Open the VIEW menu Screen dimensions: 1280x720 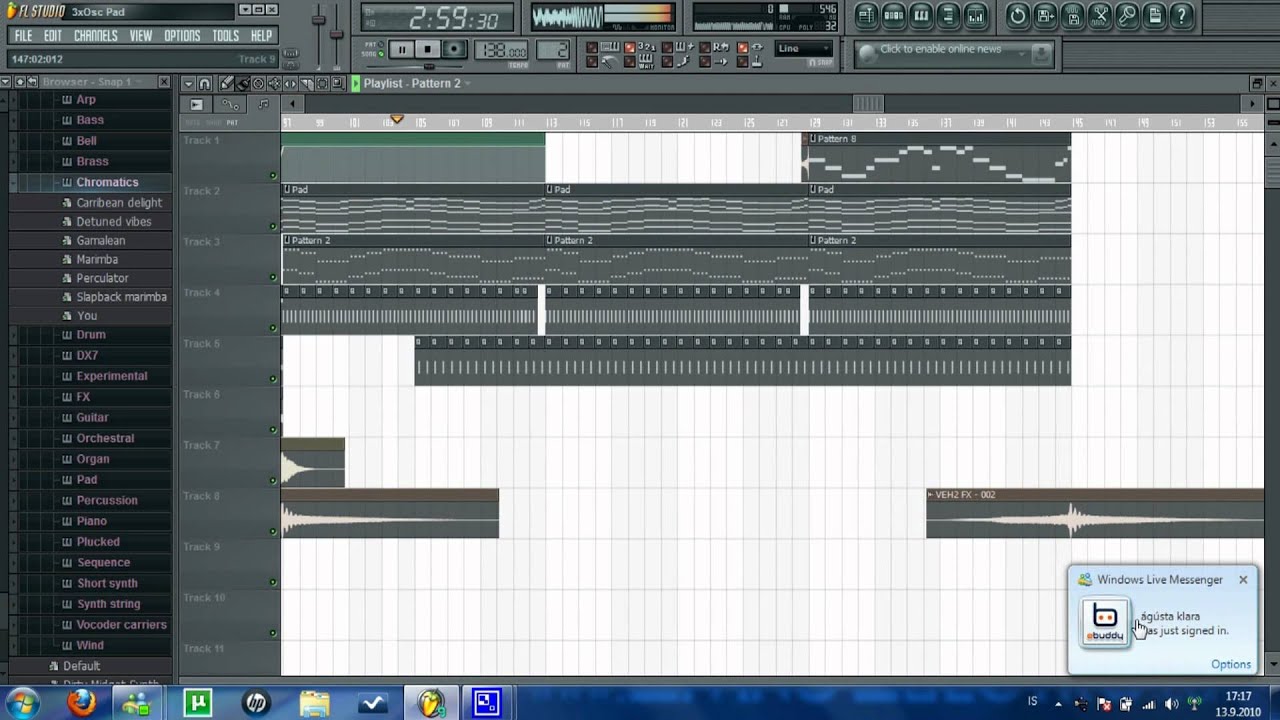[141, 36]
